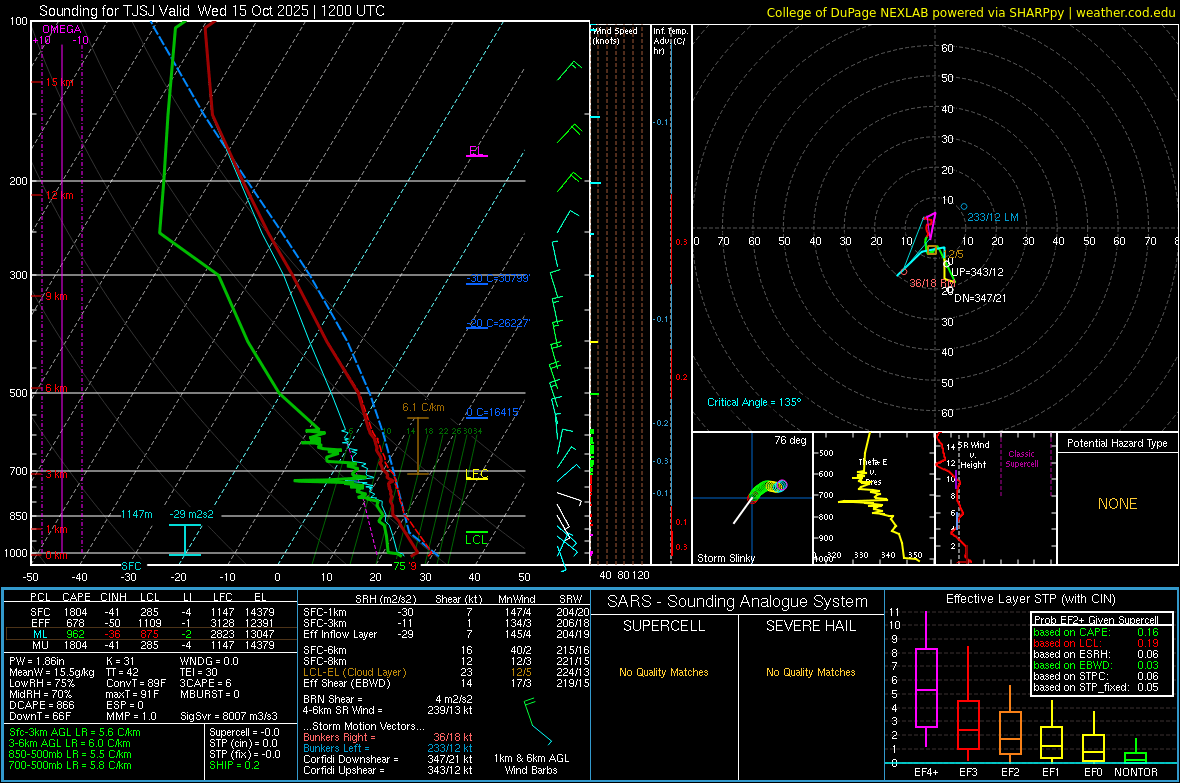Image resolution: width=1180 pixels, height=783 pixels.
Task: Click the 'SR Wind v. Height' panel label
Action: (972, 455)
